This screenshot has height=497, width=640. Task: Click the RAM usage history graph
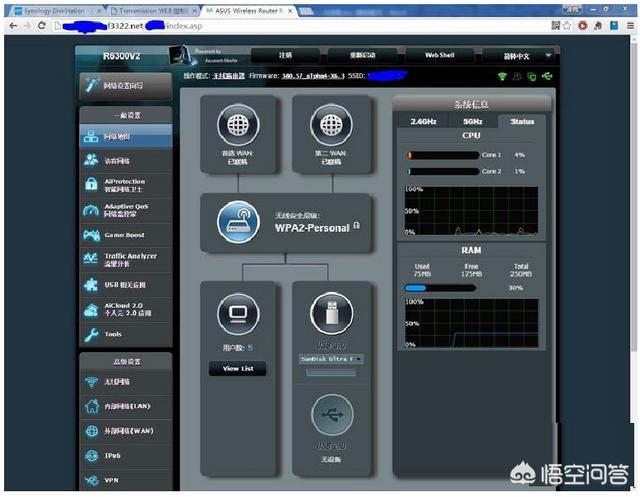click(x=471, y=324)
